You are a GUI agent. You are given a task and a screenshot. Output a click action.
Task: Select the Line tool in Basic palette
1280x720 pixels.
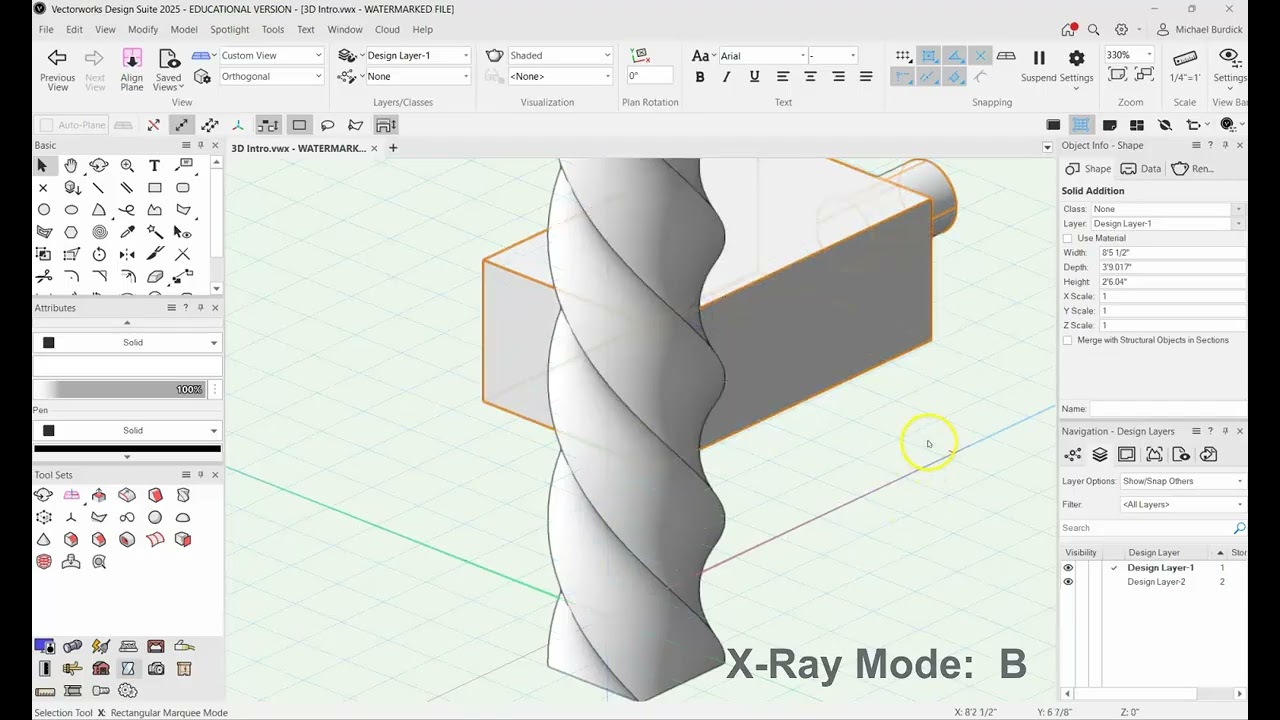tap(99, 188)
